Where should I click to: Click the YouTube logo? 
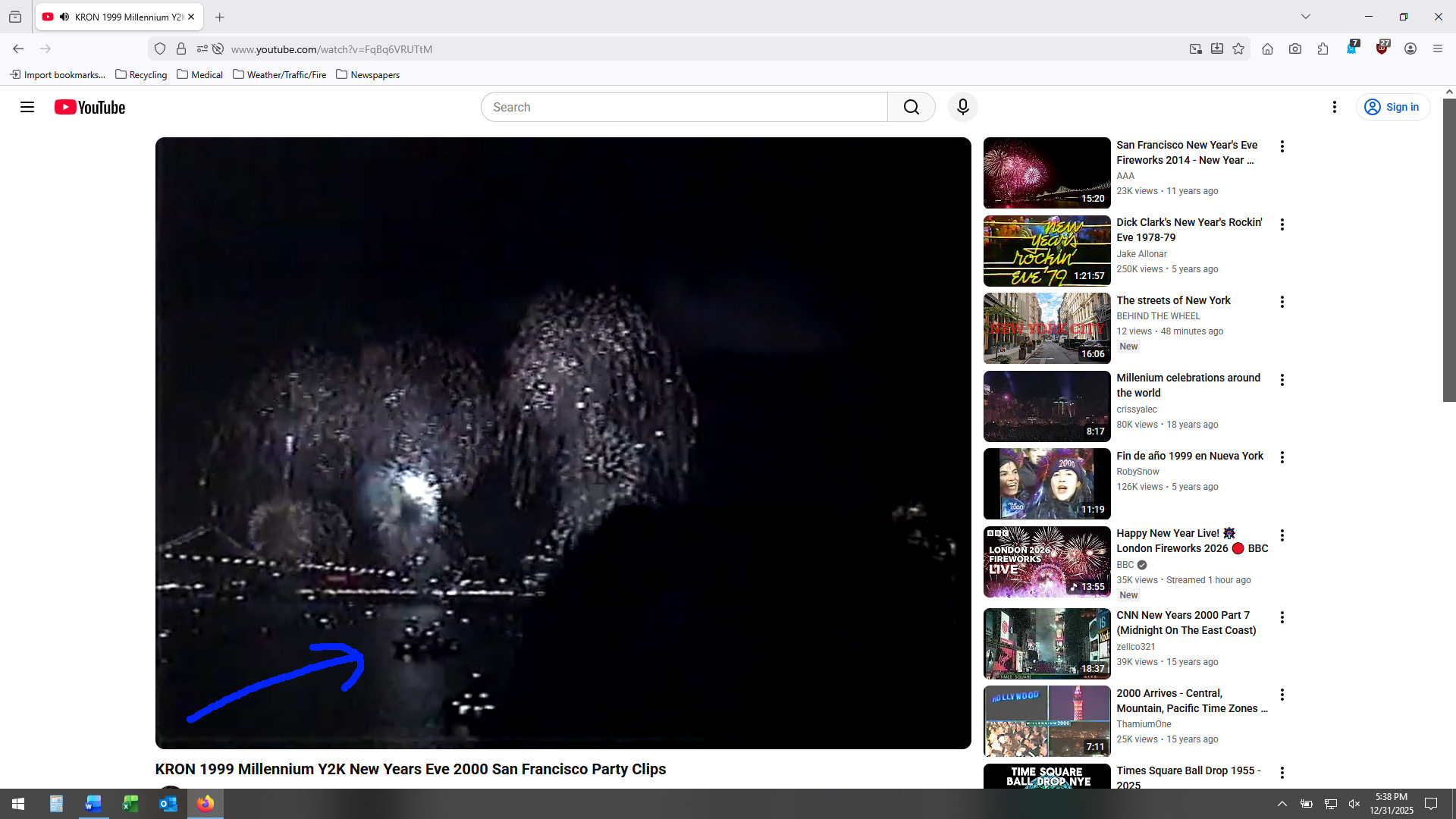tap(89, 107)
